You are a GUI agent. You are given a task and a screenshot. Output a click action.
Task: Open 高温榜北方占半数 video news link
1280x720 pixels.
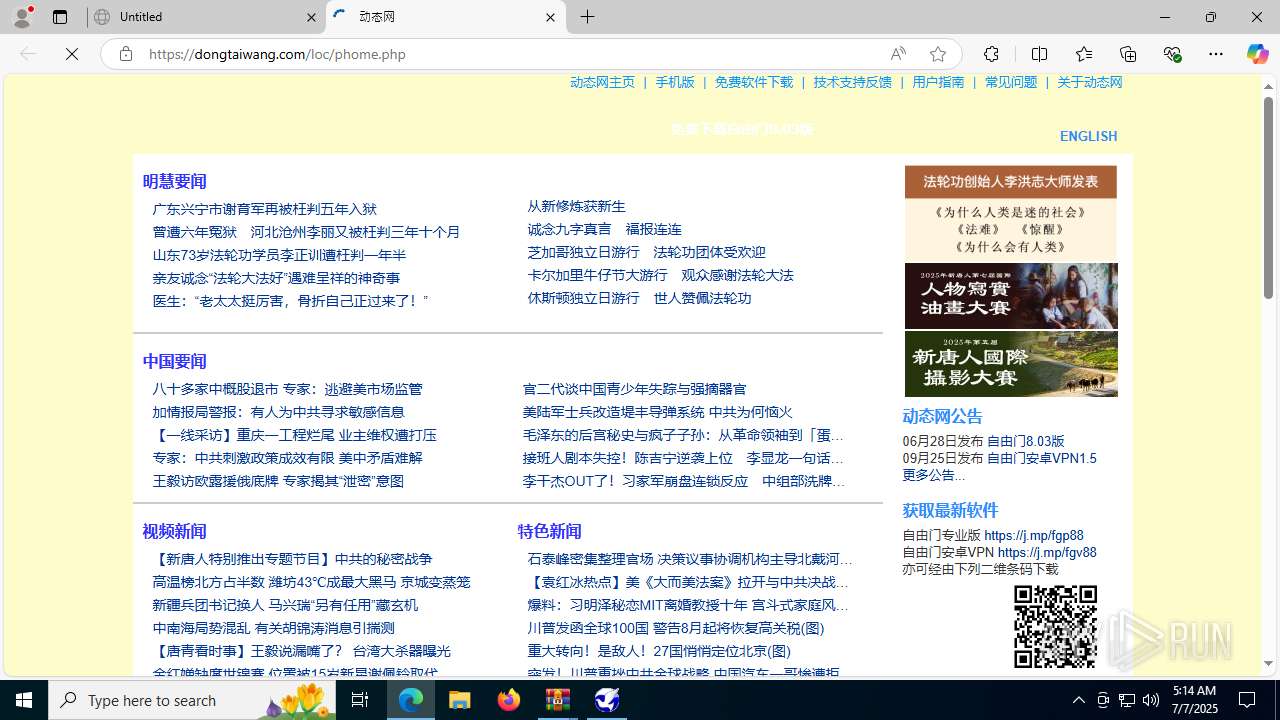(311, 582)
